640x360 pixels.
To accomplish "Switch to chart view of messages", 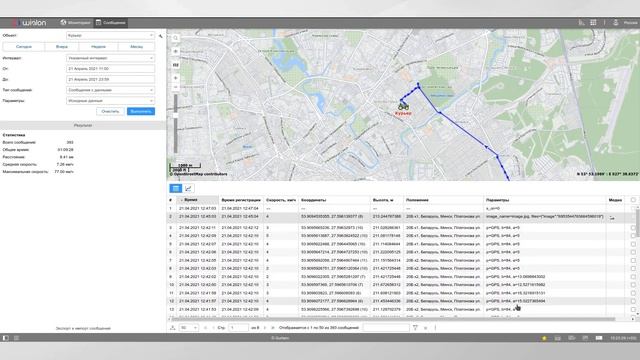I will pos(188,188).
